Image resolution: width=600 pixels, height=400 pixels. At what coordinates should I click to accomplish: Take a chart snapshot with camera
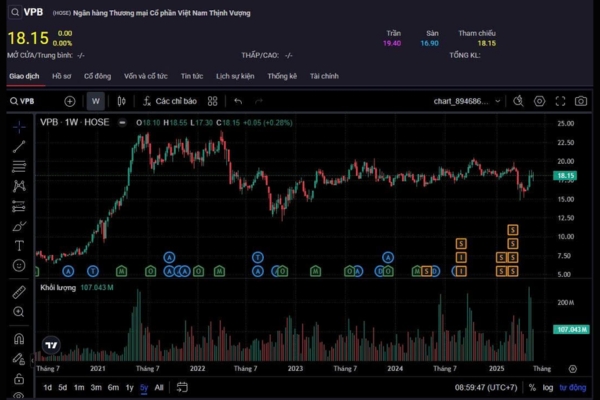coord(581,101)
